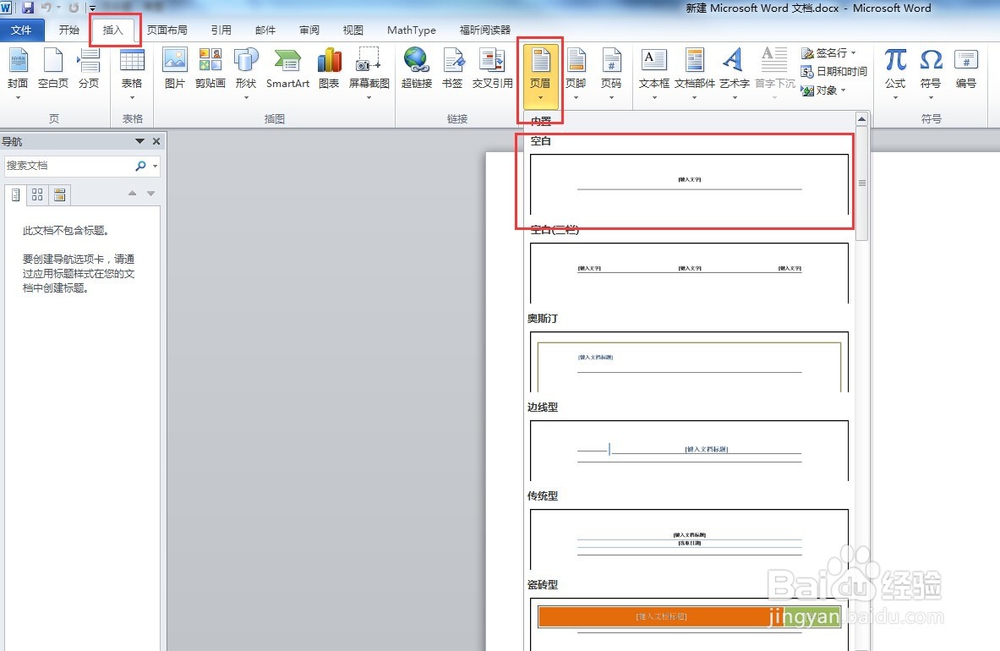This screenshot has width=1000, height=651.
Task: Open the Foxit Reader (福昕阅读器) tab
Action: [x=485, y=30]
